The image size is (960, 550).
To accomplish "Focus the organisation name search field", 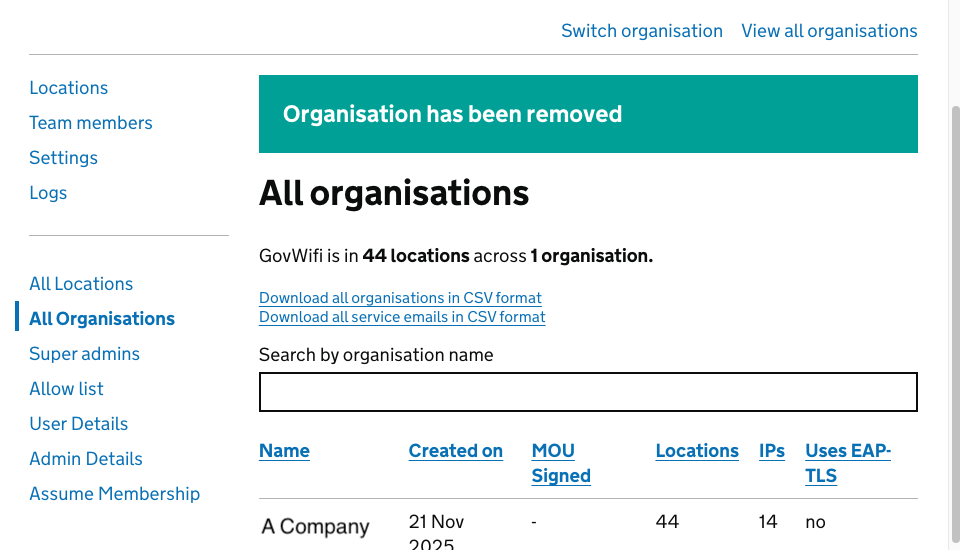I will [x=587, y=392].
